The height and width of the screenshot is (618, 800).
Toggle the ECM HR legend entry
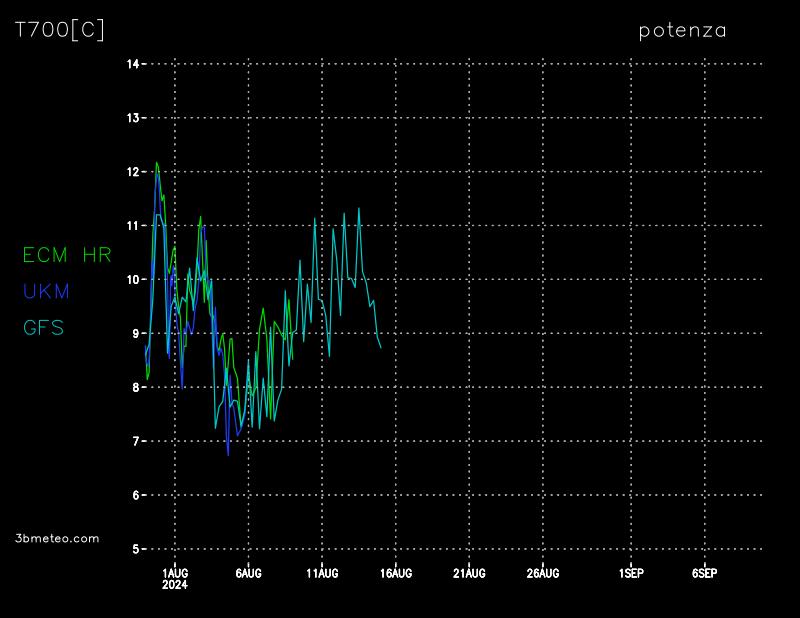coord(67,256)
